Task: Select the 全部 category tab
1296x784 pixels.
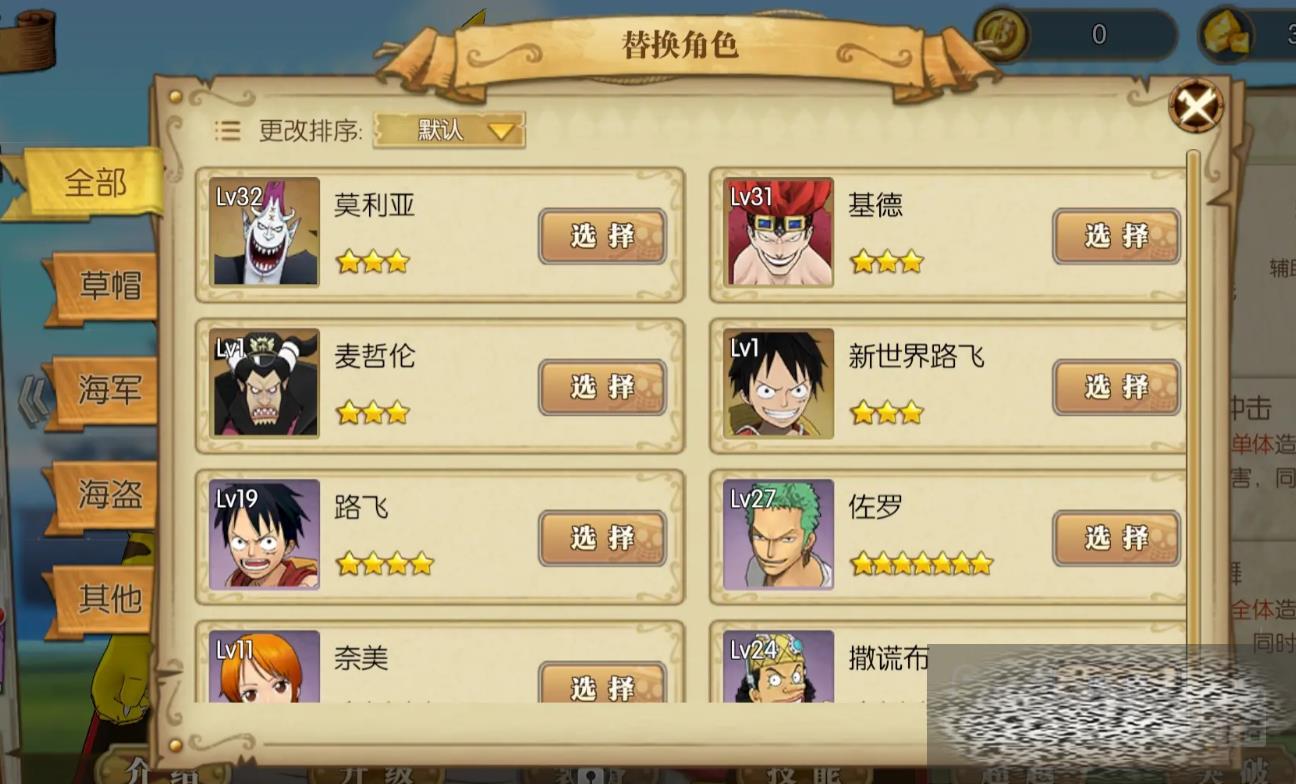Action: [x=94, y=183]
